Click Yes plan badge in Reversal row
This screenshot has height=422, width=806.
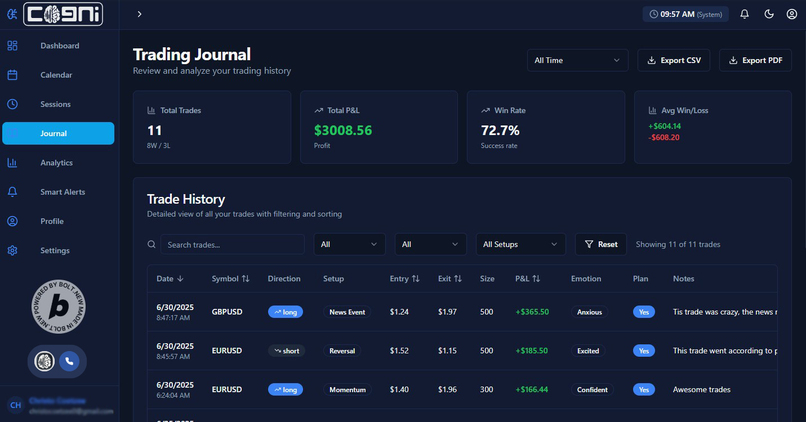644,351
